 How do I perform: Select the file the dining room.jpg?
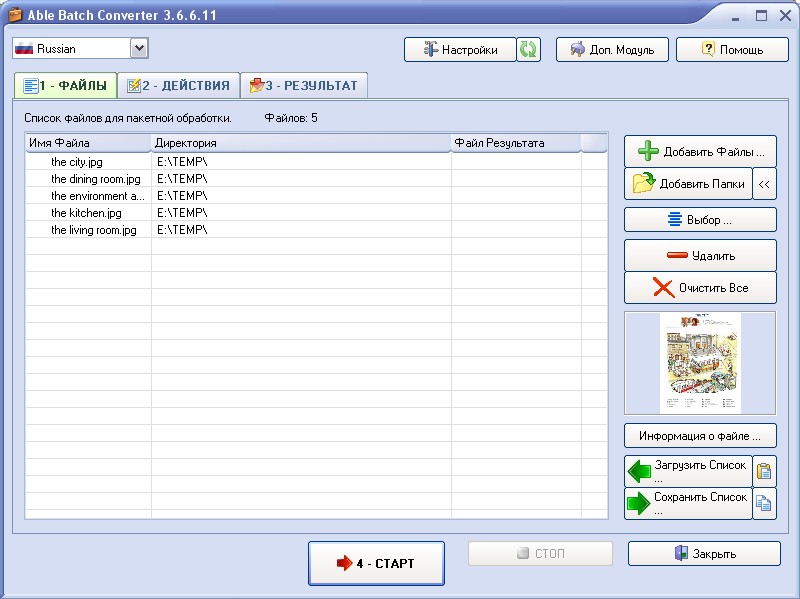95,179
